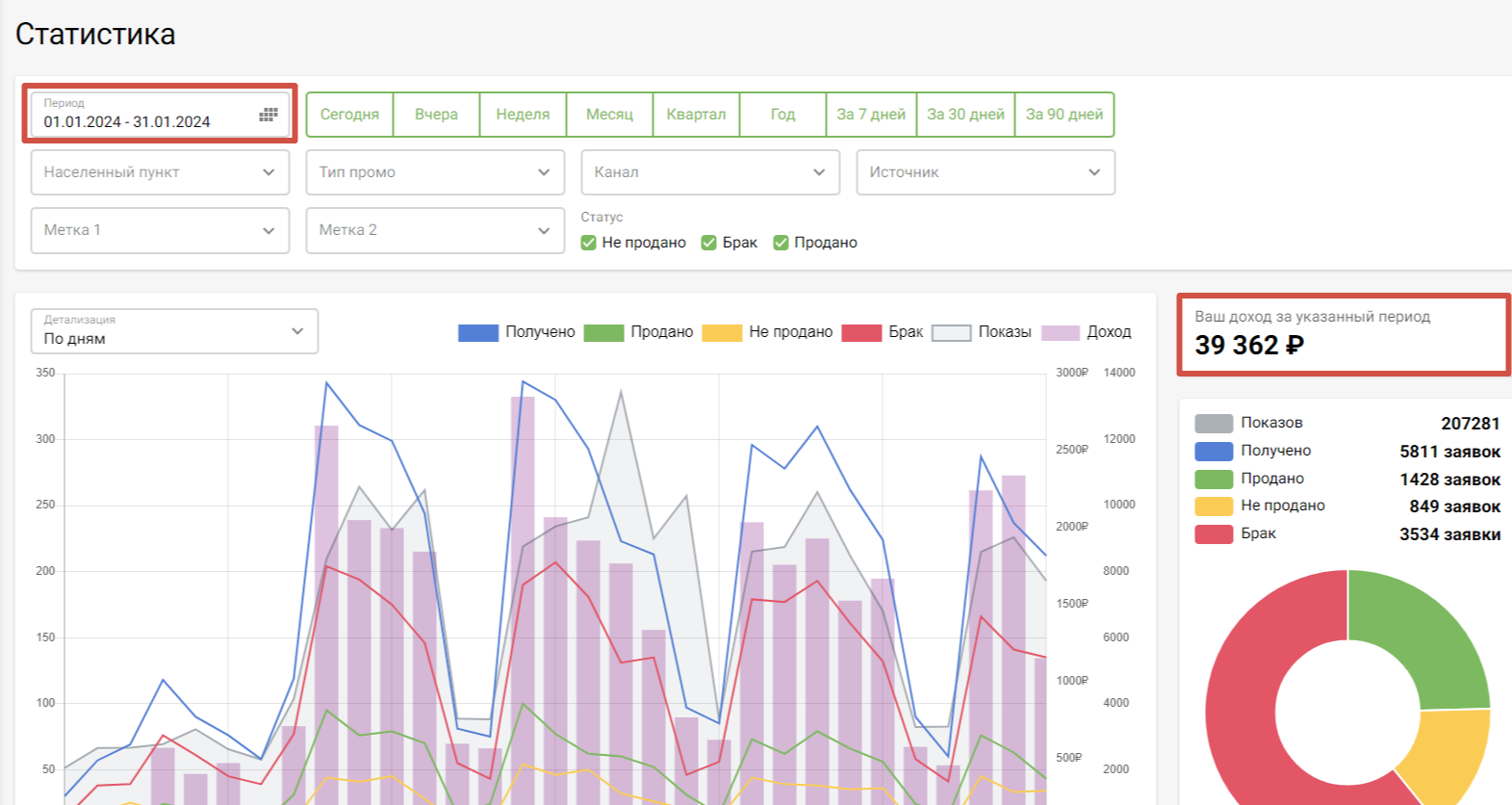The height and width of the screenshot is (805, 1512).
Task: Open the Метка 2 dropdown
Action: point(435,230)
